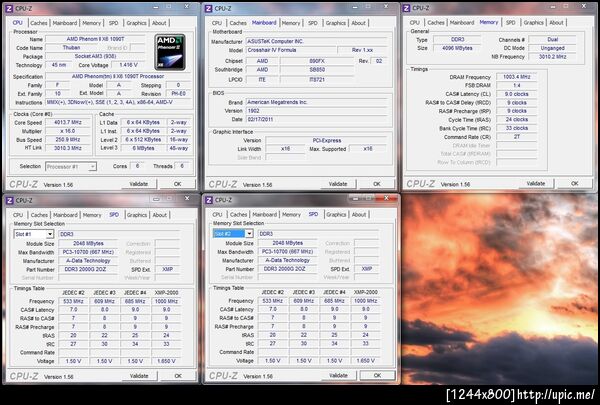Open the About tab in the CPU window
This screenshot has width=600, height=405.
point(159,23)
